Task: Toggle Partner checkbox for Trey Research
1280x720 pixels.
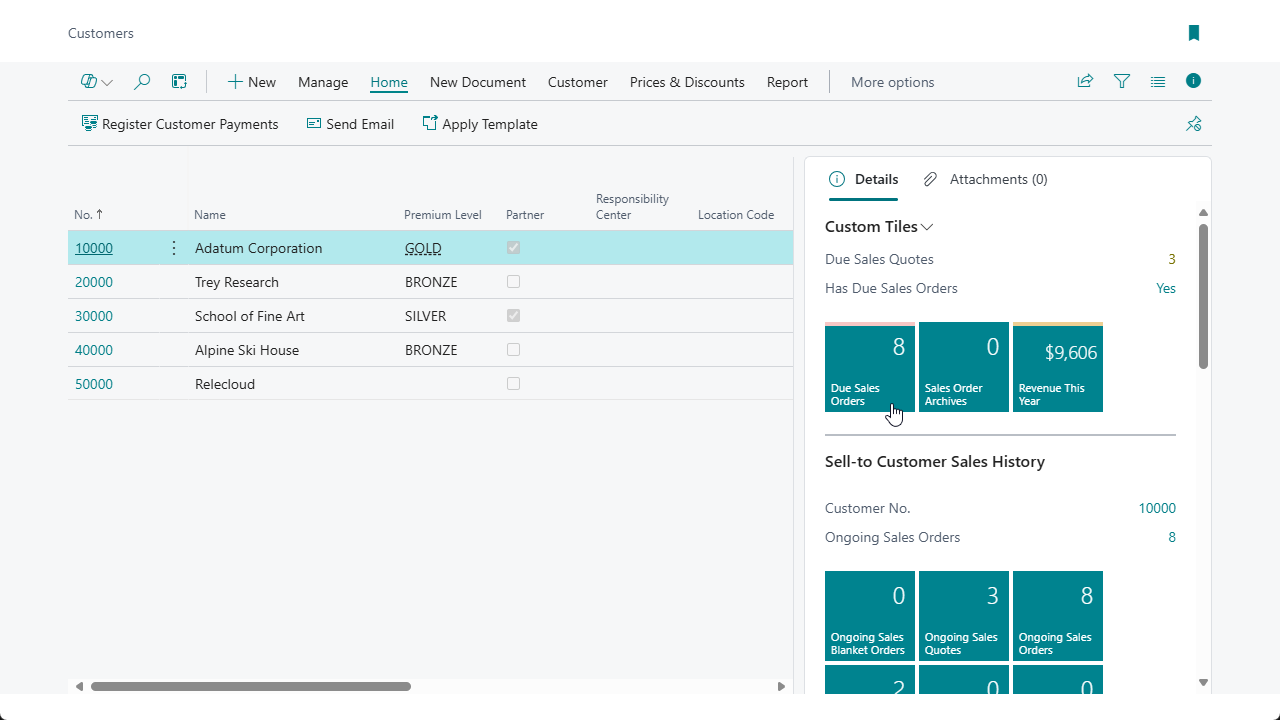Action: pos(513,282)
